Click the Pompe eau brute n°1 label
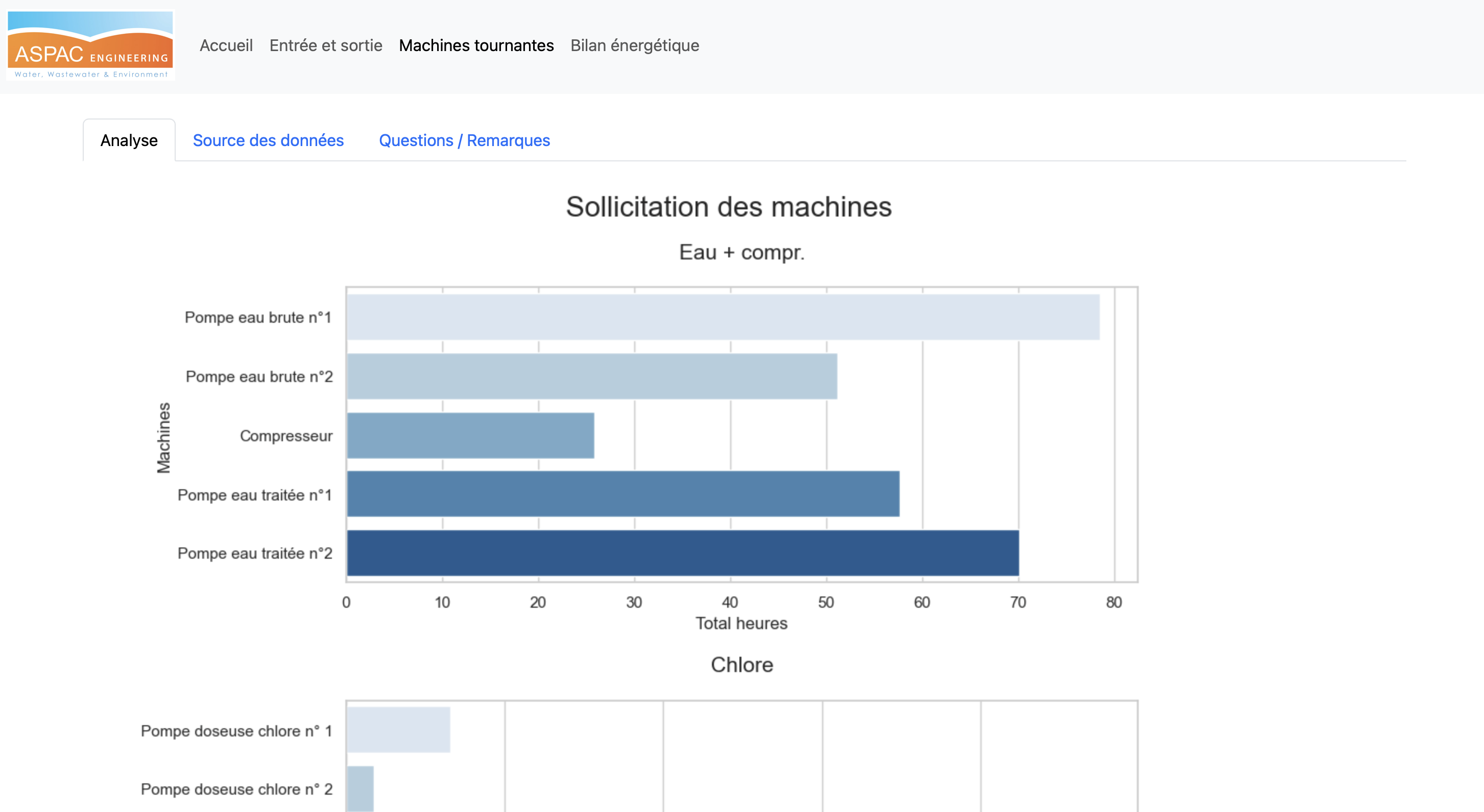Viewport: 1484px width, 812px height. tap(257, 317)
